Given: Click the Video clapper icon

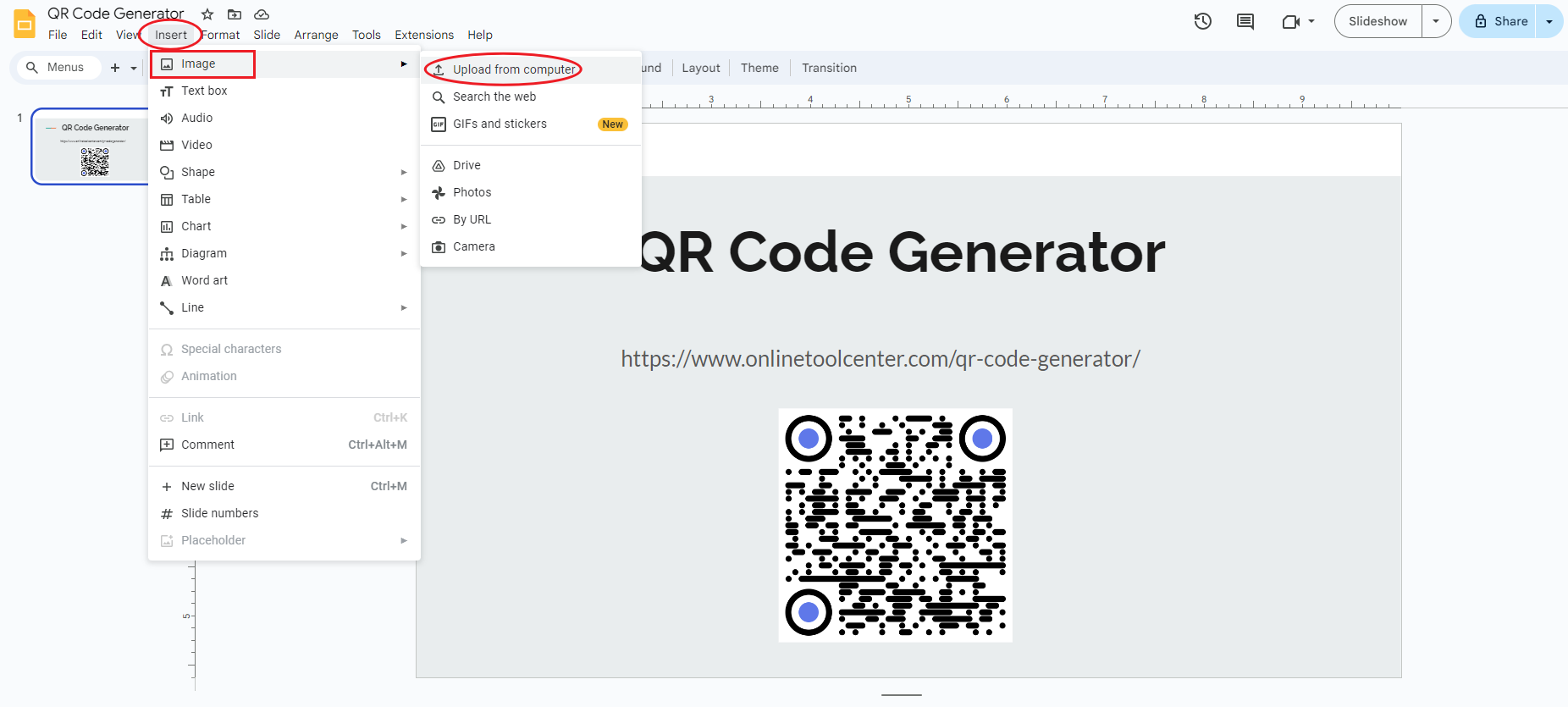Looking at the screenshot, I should tap(167, 146).
